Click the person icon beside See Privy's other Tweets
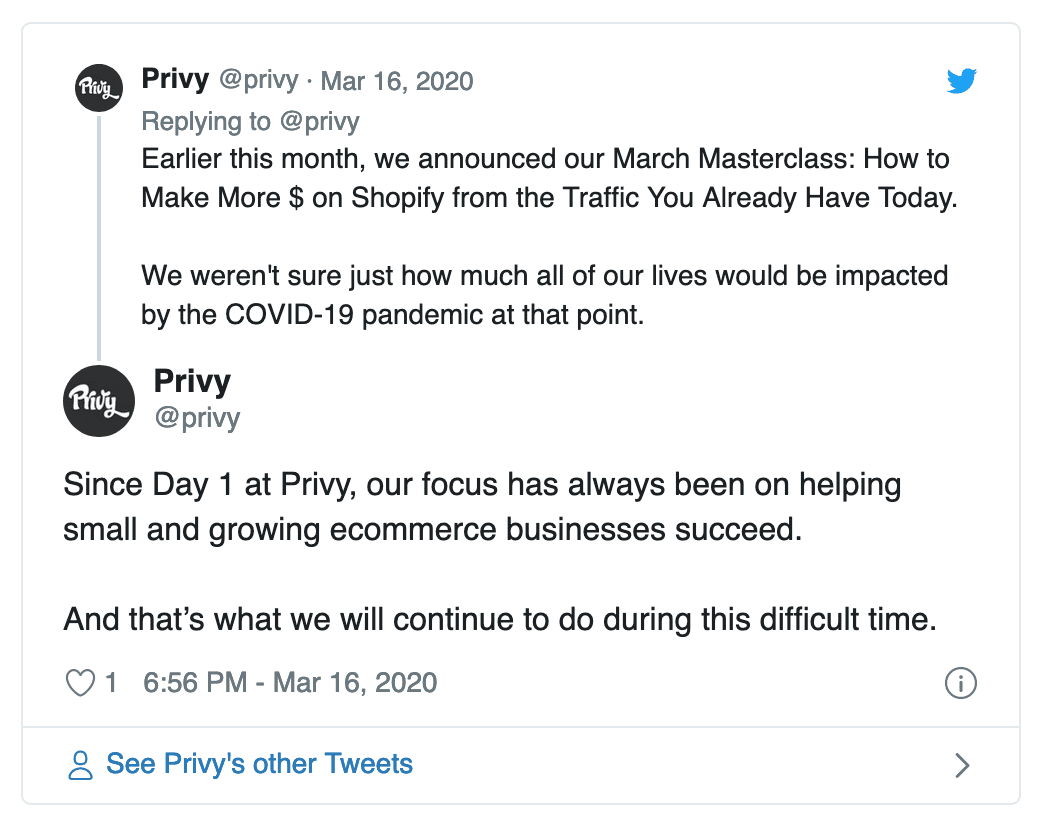Viewport: 1048px width, 830px height. point(79,765)
